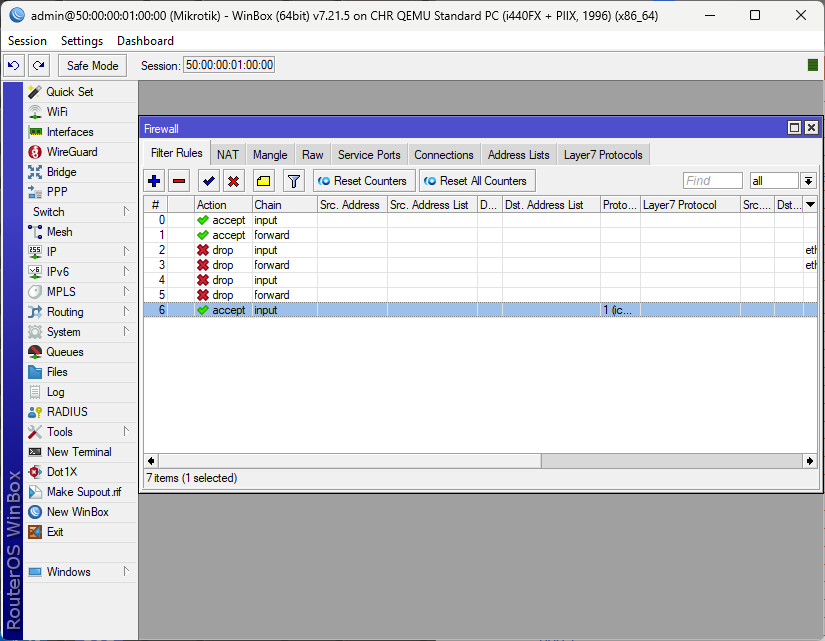The image size is (825, 641).
Task: Sort by the Action column header
Action: (224, 205)
